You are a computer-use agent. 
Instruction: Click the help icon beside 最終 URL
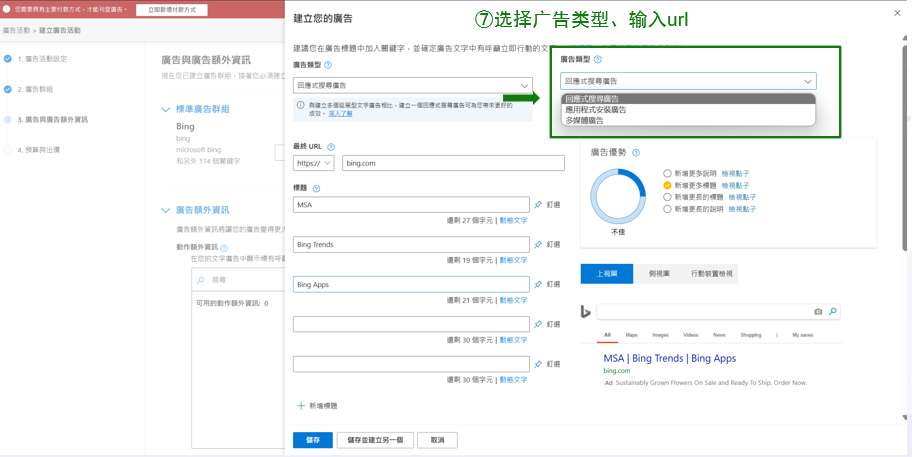(x=331, y=147)
